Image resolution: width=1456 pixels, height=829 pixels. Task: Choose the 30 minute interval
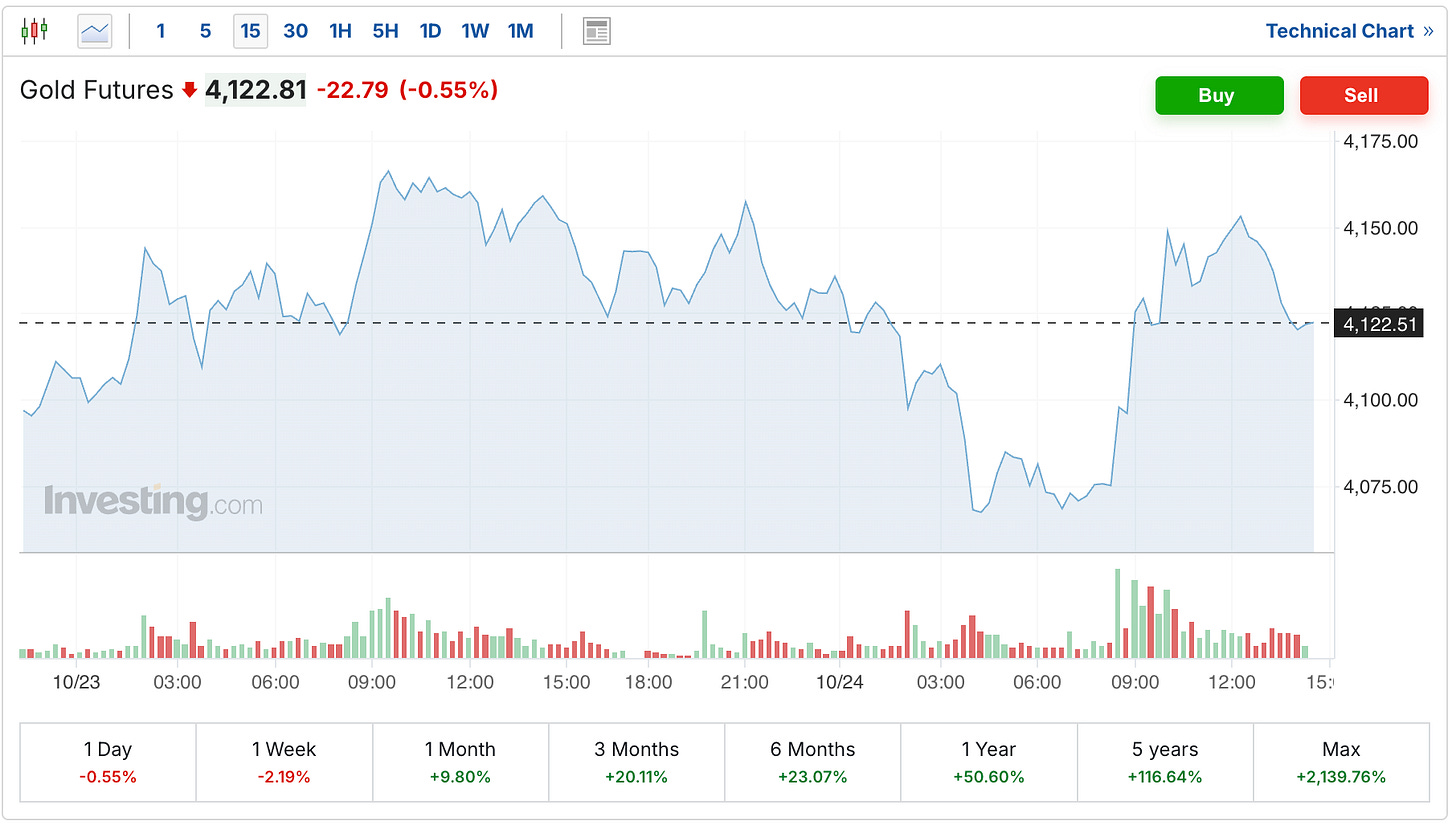295,31
